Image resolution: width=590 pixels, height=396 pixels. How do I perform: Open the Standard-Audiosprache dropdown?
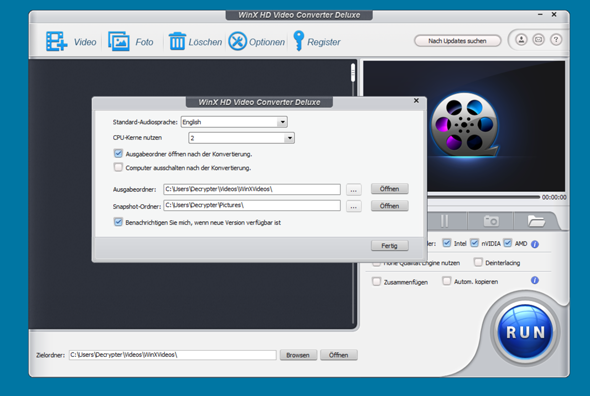coord(234,122)
